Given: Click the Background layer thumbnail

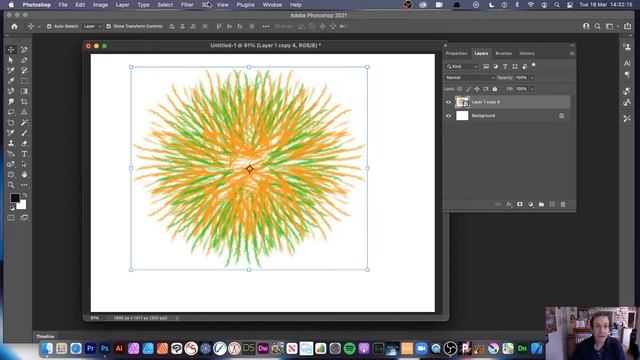Looking at the screenshot, I should click(x=462, y=116).
